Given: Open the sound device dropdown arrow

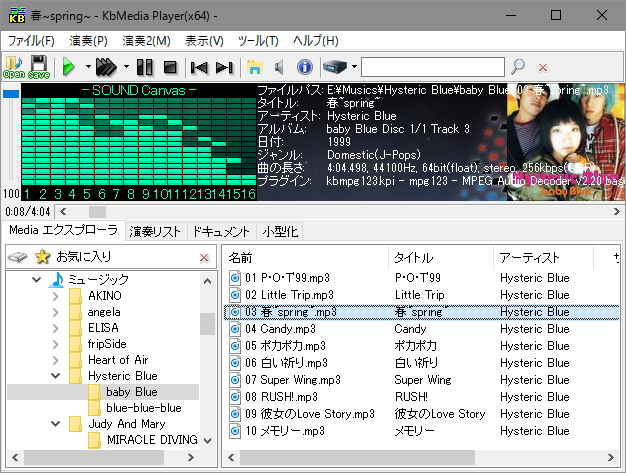Looking at the screenshot, I should (354, 67).
